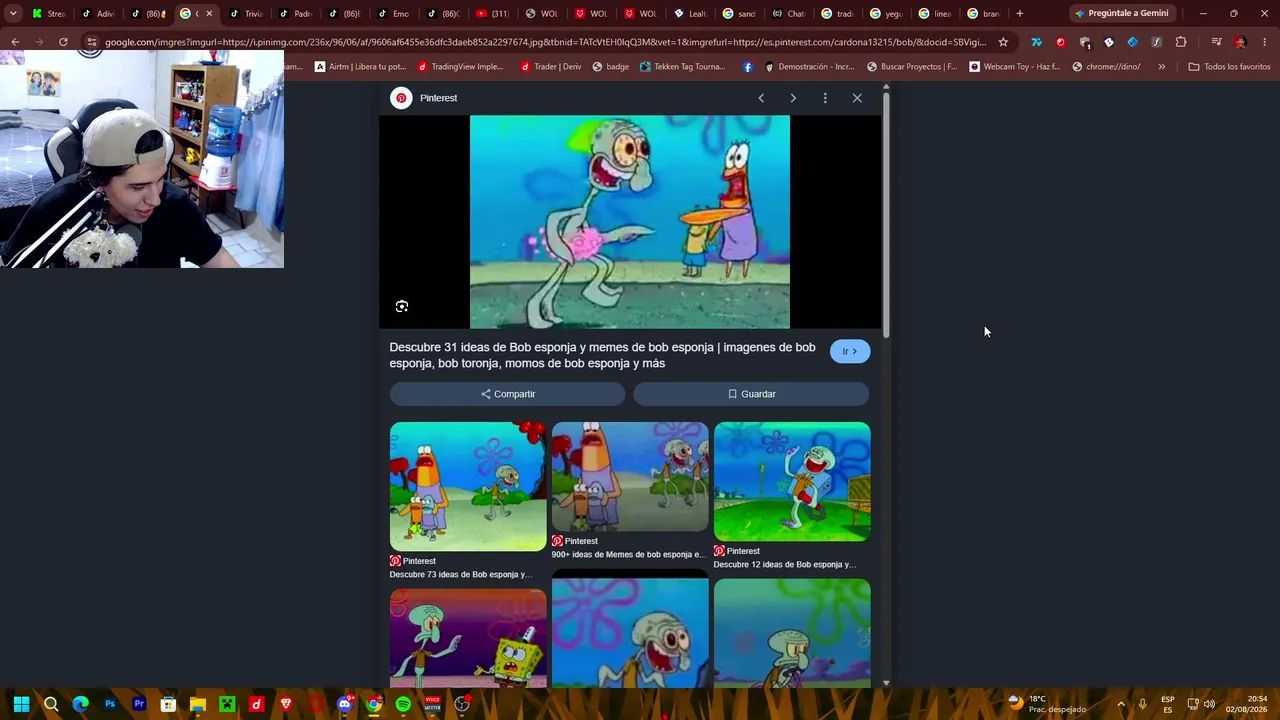
Task: Expand hidden bookmarks with the double chevron
Action: [1161, 67]
